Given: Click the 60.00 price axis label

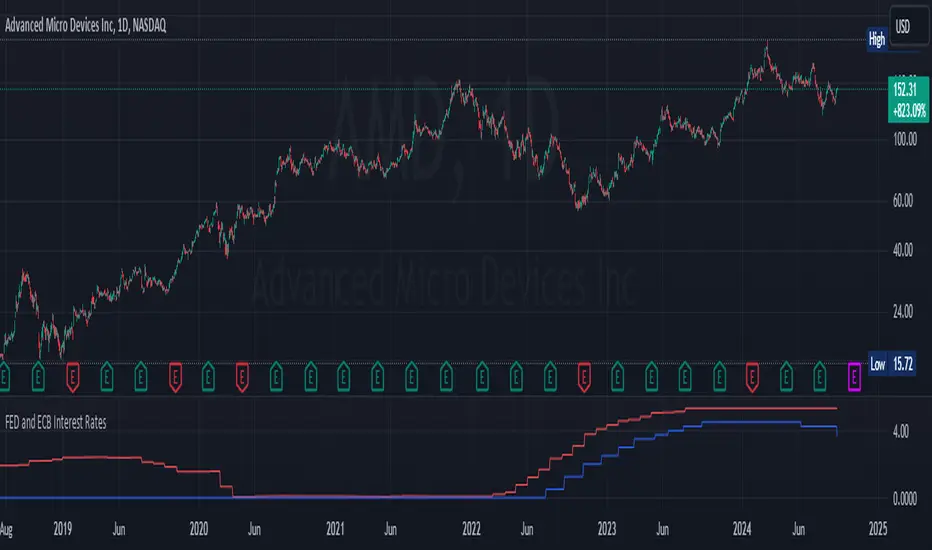Looking at the screenshot, I should (x=903, y=200).
